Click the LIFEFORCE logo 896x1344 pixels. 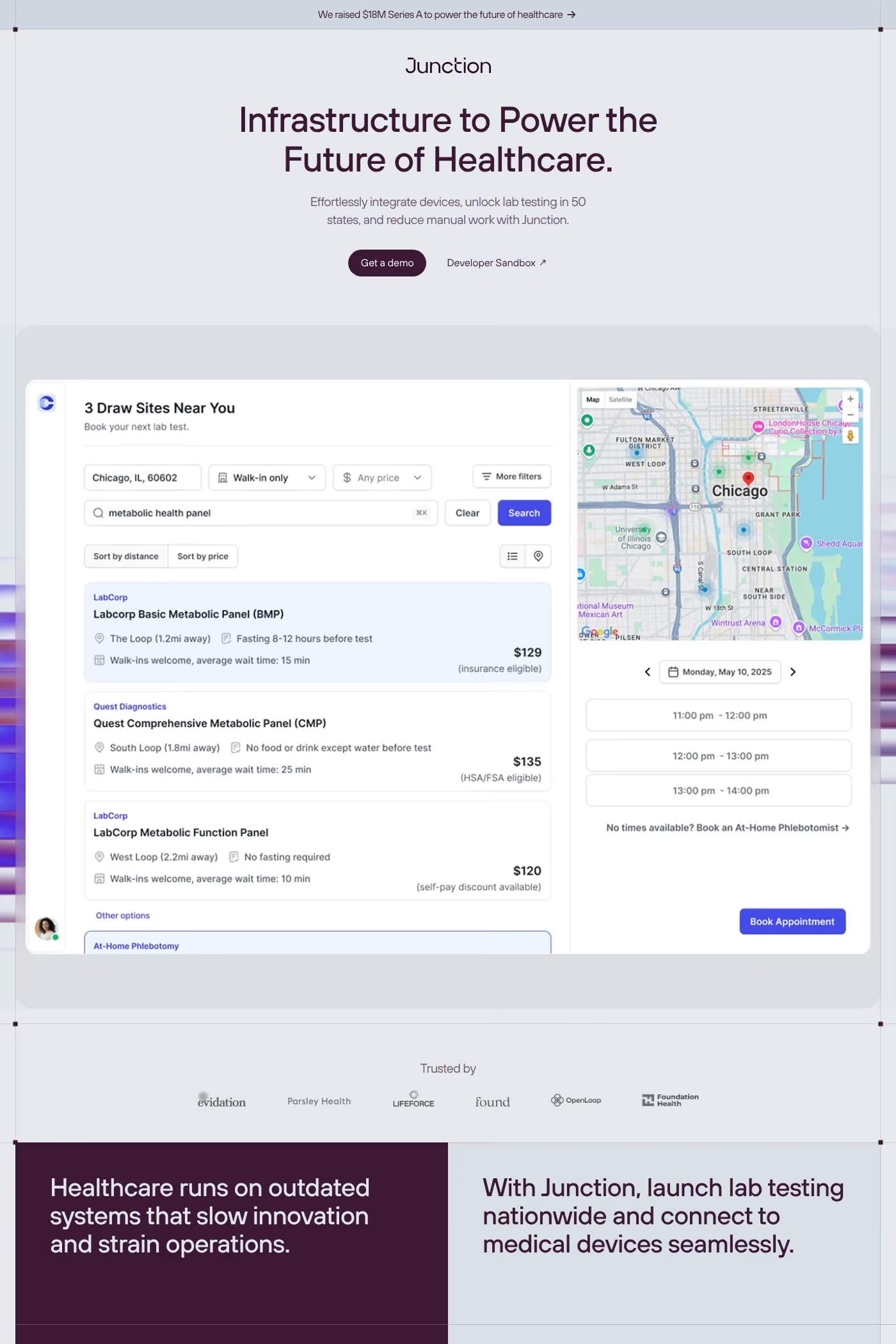click(413, 1100)
